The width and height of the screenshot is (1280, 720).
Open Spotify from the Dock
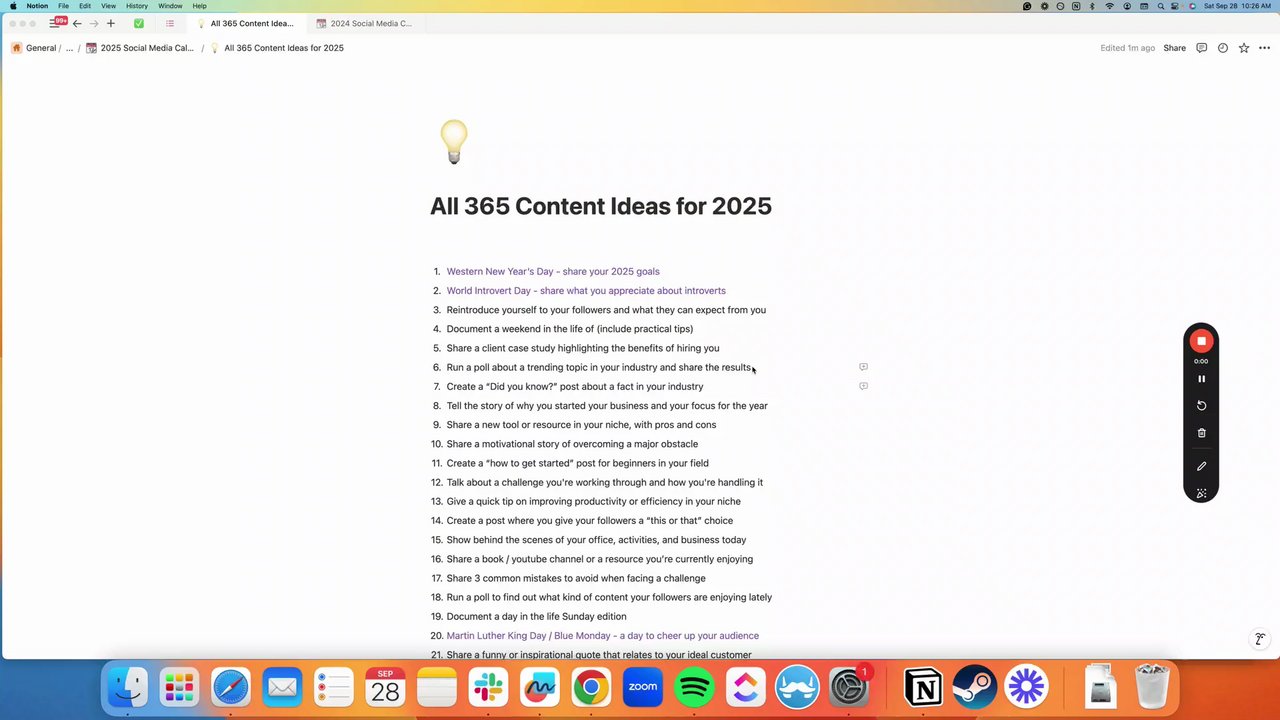click(x=694, y=687)
